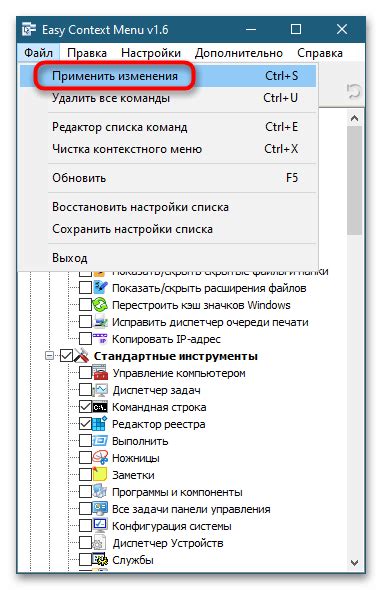Choose Обновить from File menu

tap(168, 178)
